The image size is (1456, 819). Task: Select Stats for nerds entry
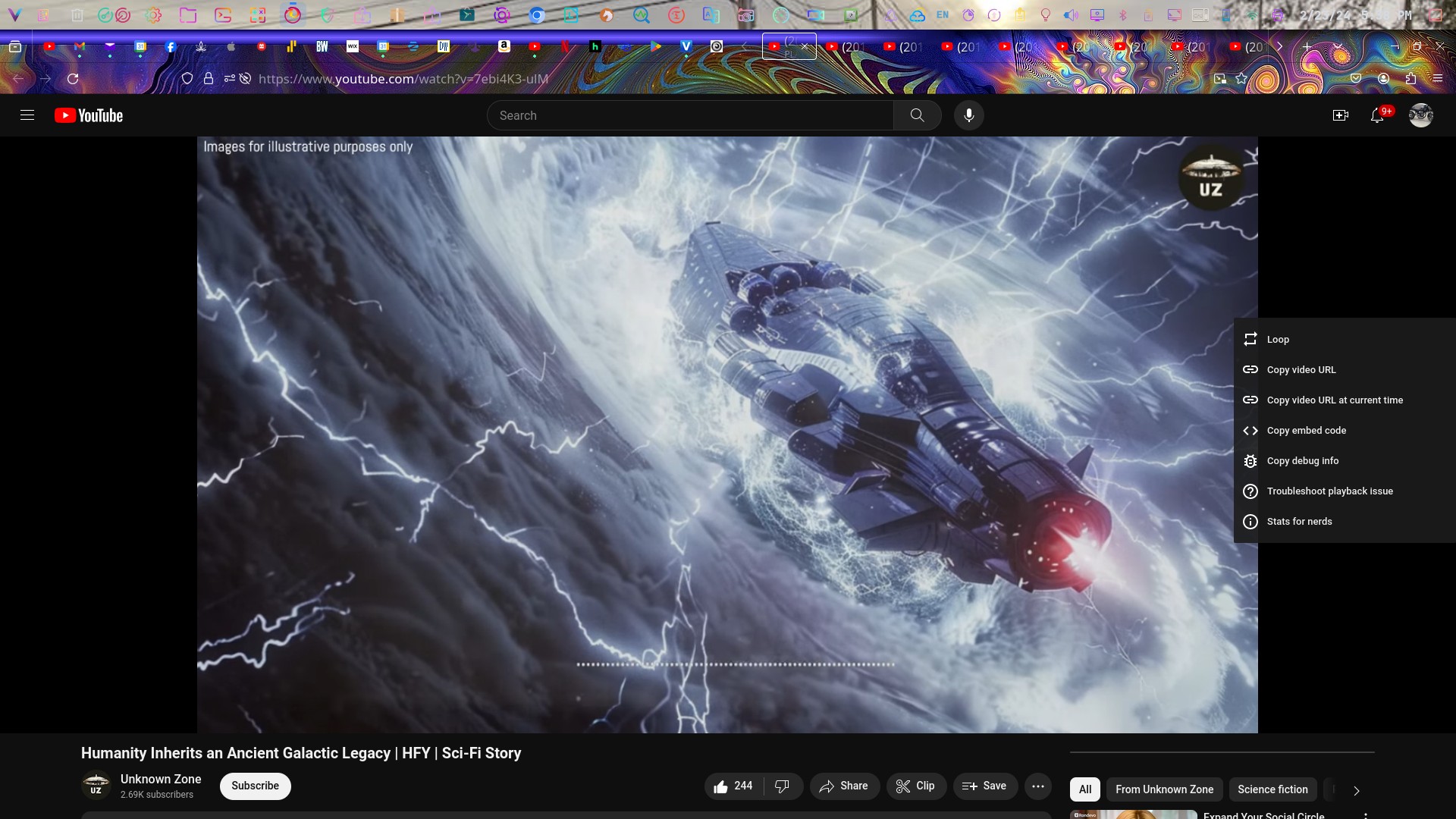click(1299, 522)
